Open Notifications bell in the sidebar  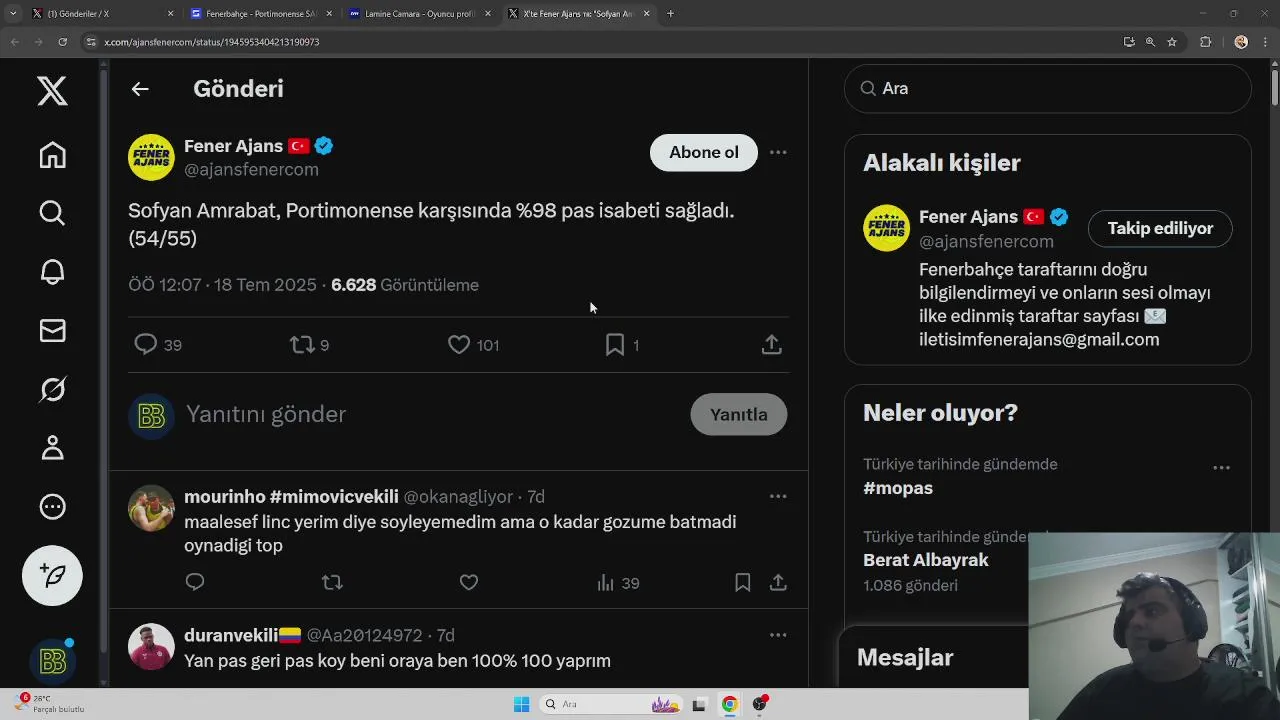[52, 272]
